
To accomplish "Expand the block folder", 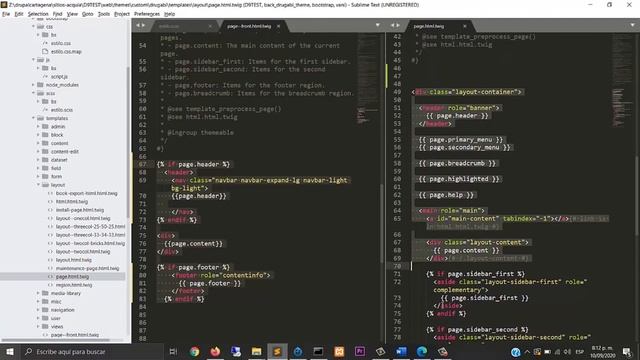I will point(38,135).
